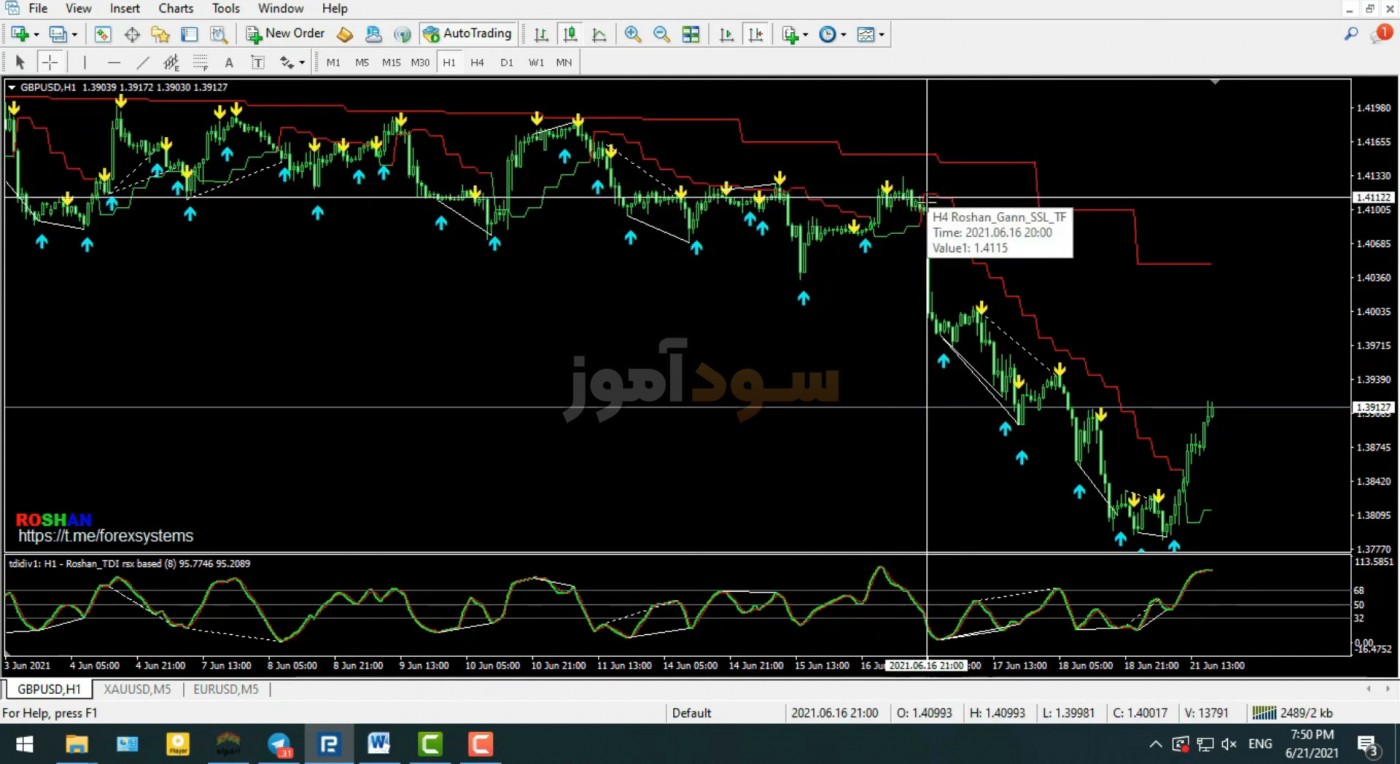Viewport: 1400px width, 764px height.
Task: Switch to W1 timeframe
Action: [536, 62]
